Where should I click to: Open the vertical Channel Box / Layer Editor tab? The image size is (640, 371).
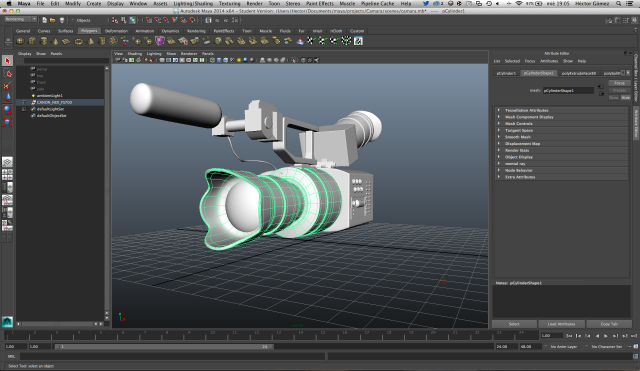(636, 78)
